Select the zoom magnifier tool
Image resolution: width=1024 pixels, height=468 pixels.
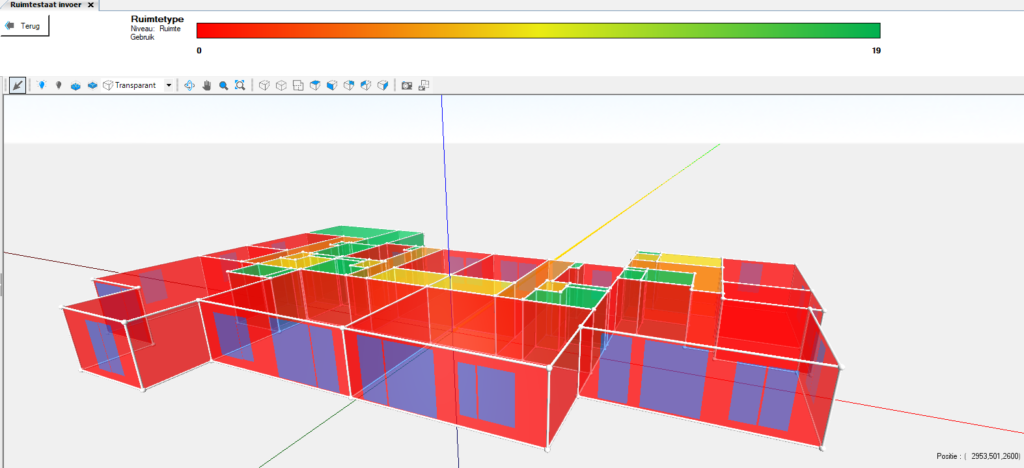tap(223, 86)
